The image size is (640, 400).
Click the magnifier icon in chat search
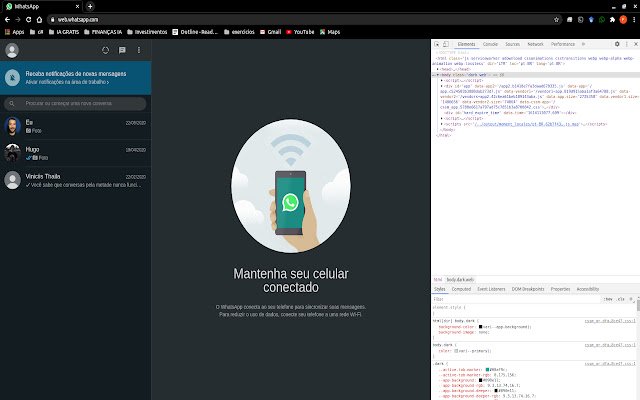[x=12, y=104]
